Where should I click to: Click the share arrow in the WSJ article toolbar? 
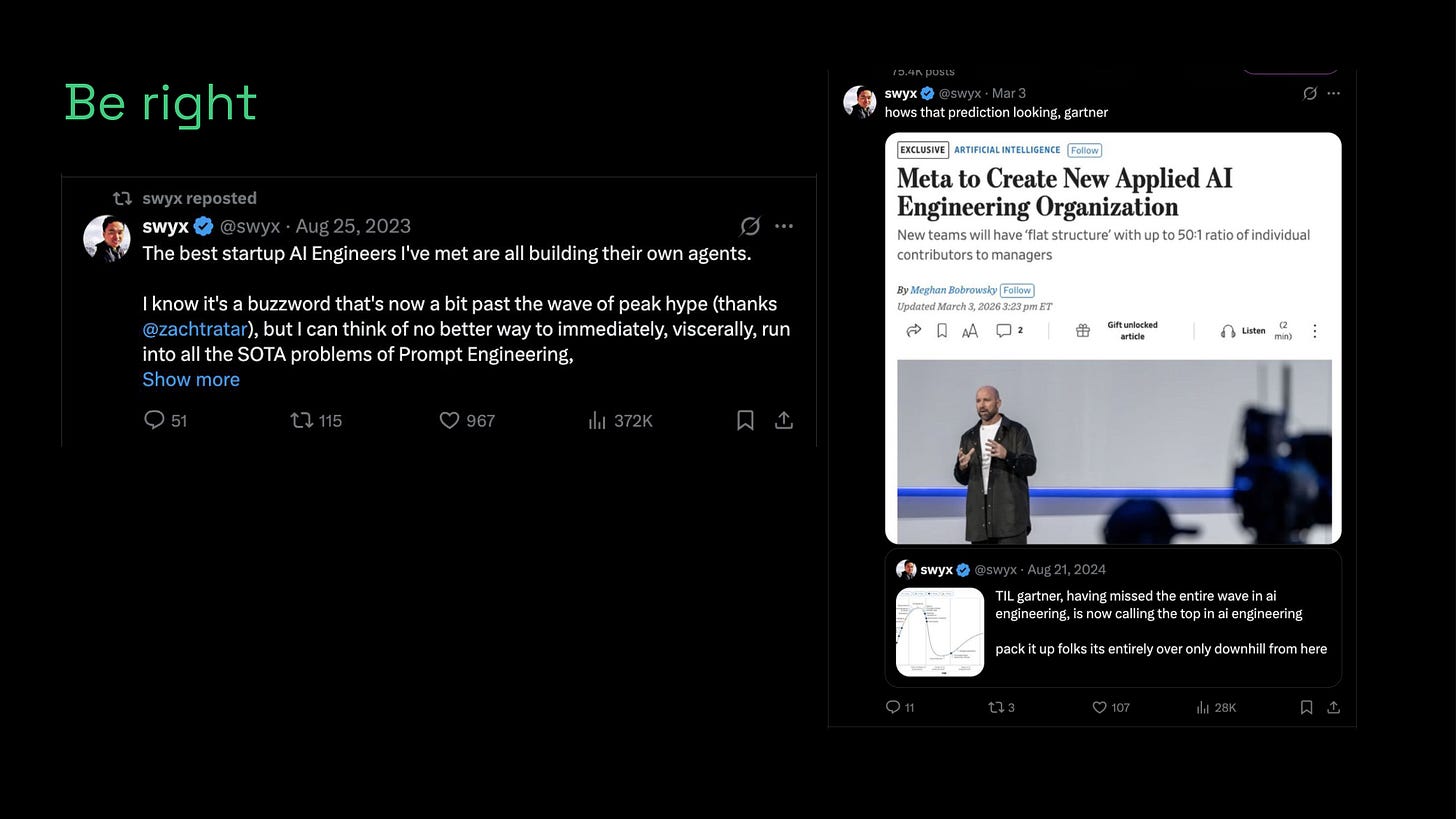pyautogui.click(x=913, y=331)
